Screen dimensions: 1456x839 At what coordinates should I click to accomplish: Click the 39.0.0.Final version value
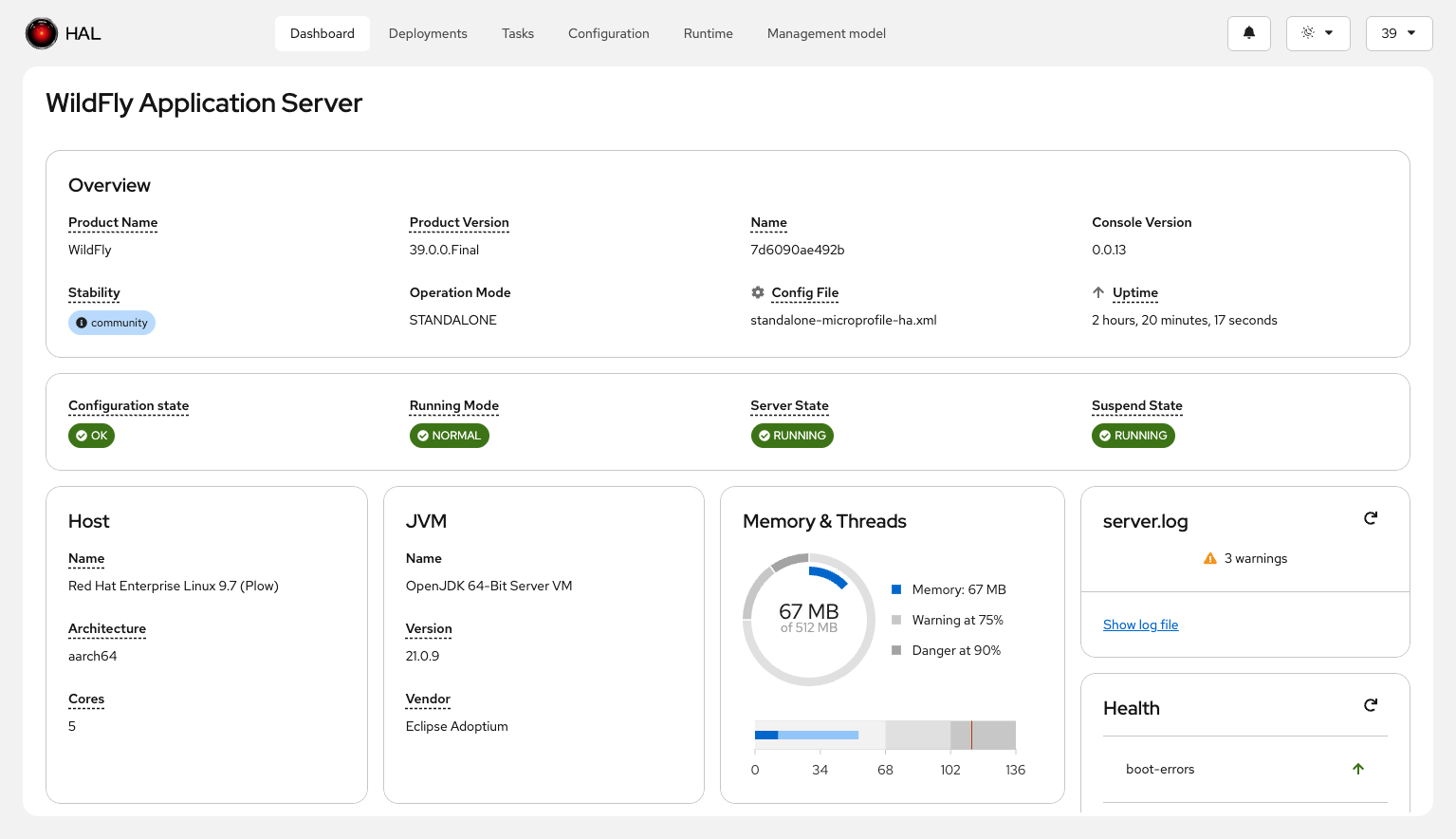[444, 250]
